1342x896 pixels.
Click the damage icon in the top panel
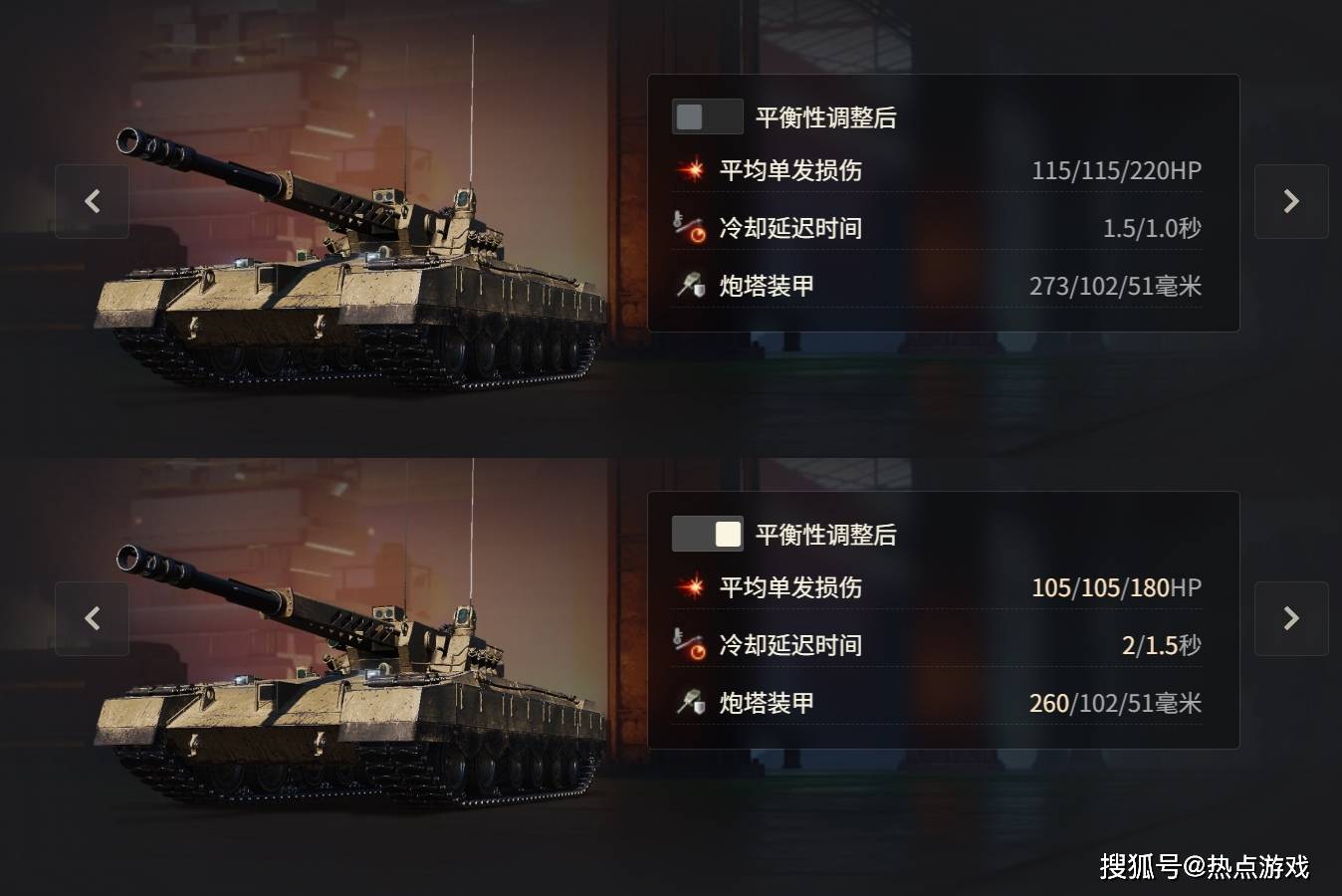[690, 170]
